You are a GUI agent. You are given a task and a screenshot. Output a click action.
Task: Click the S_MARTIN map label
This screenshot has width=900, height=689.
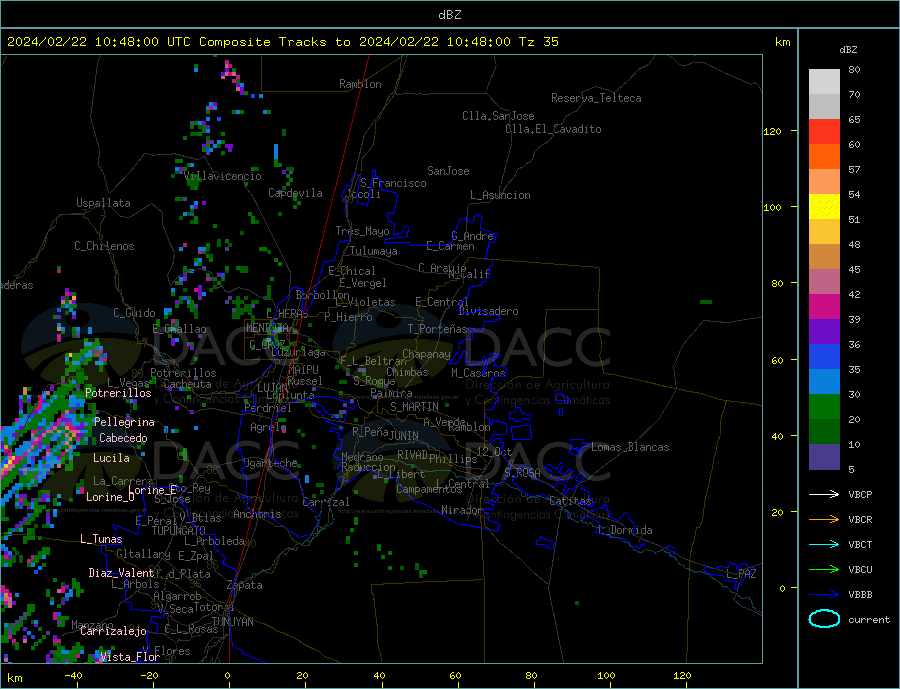(x=414, y=407)
